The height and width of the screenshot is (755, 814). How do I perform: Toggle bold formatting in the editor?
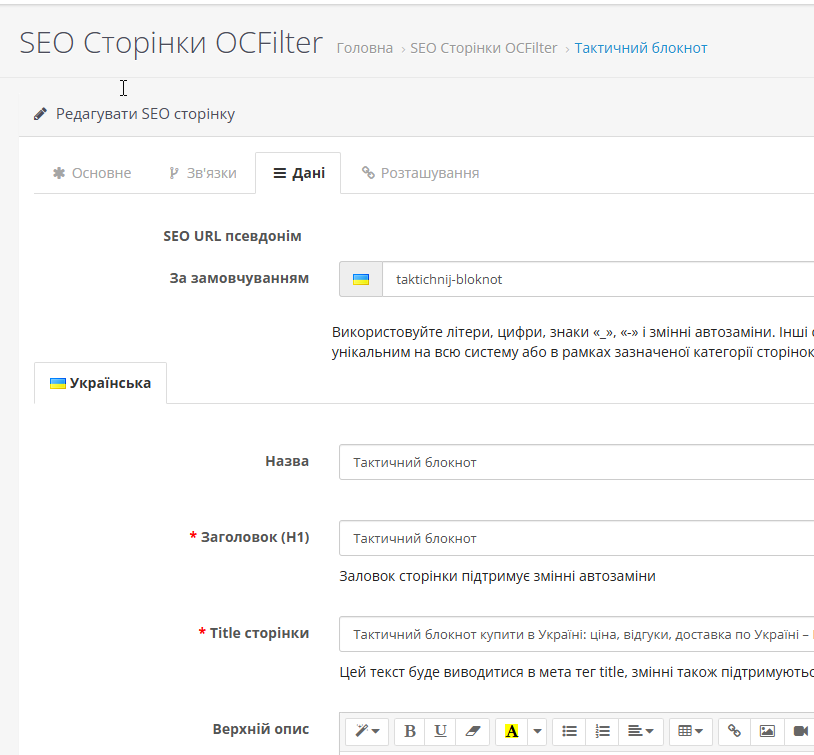[410, 731]
